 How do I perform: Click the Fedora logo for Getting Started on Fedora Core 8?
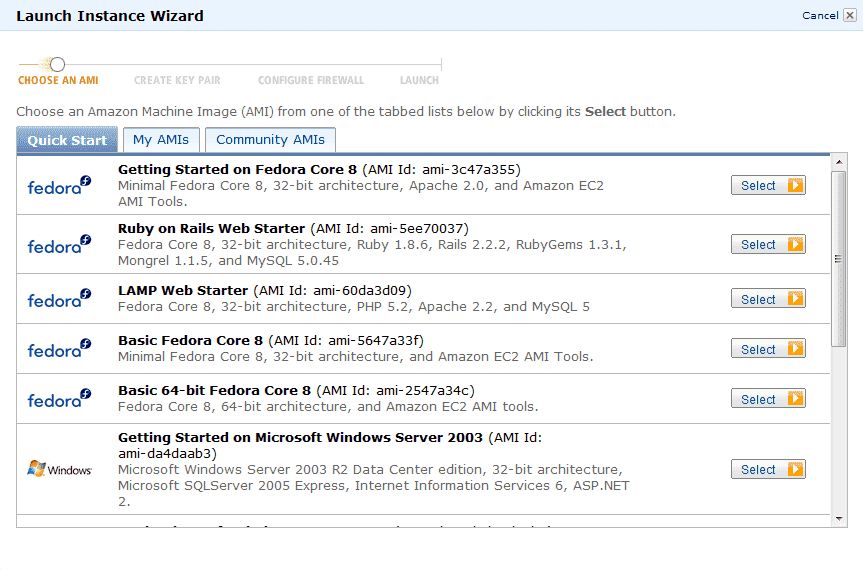pyautogui.click(x=59, y=185)
